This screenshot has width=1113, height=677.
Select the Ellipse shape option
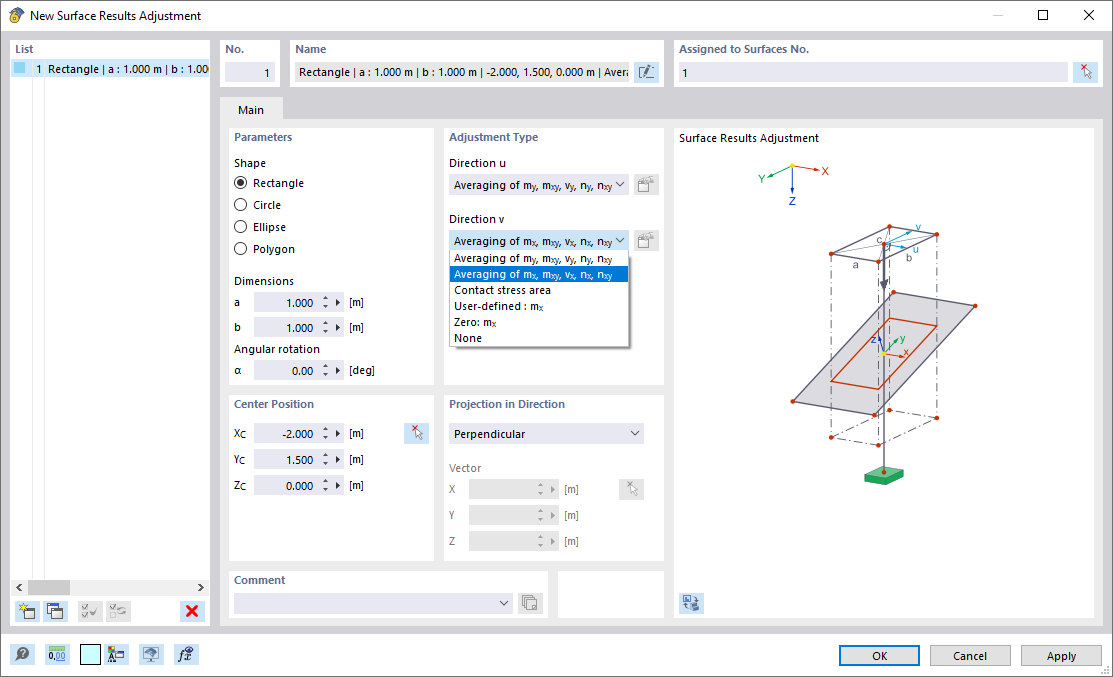click(x=239, y=226)
